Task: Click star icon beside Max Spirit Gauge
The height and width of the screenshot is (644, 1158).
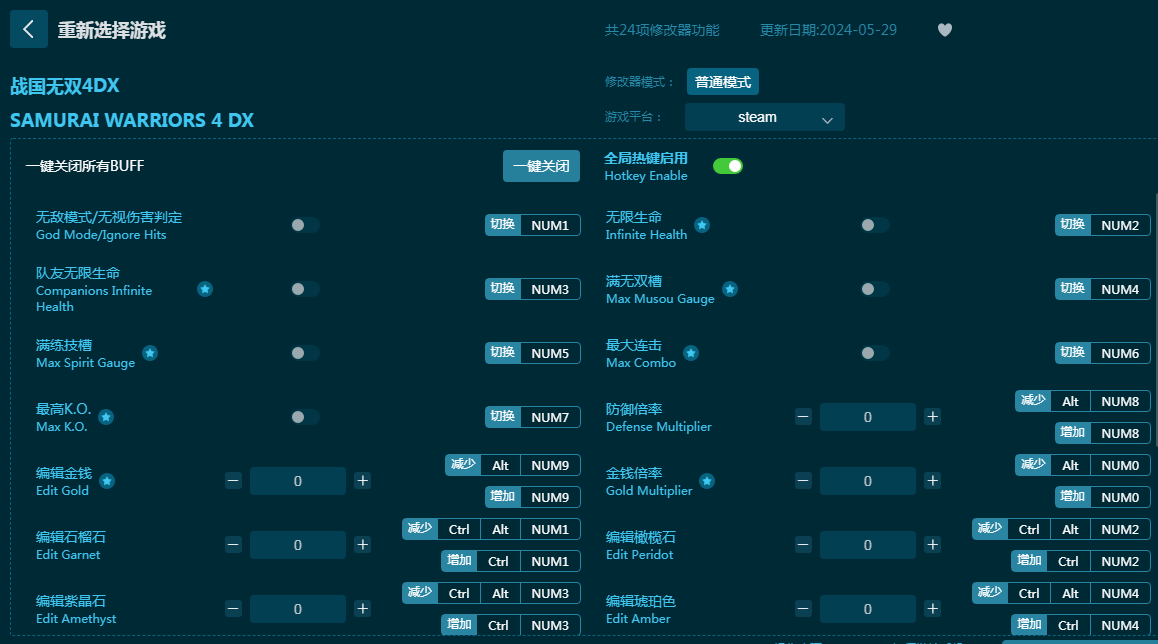Action: pos(150,353)
